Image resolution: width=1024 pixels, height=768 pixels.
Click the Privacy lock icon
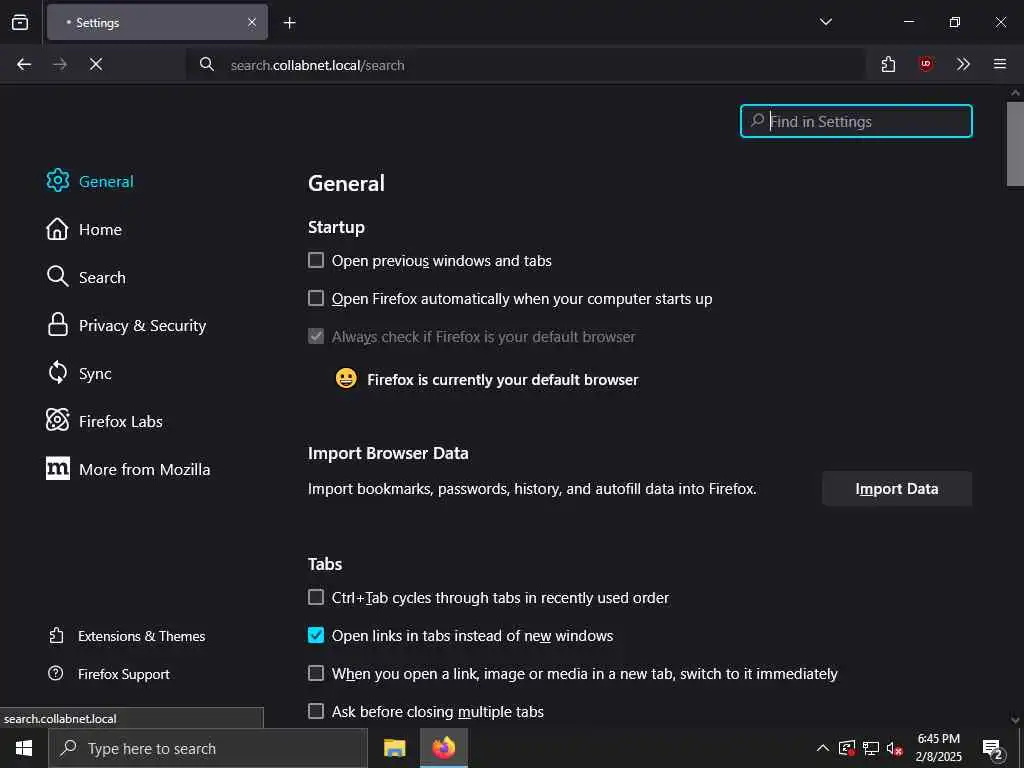pos(57,325)
